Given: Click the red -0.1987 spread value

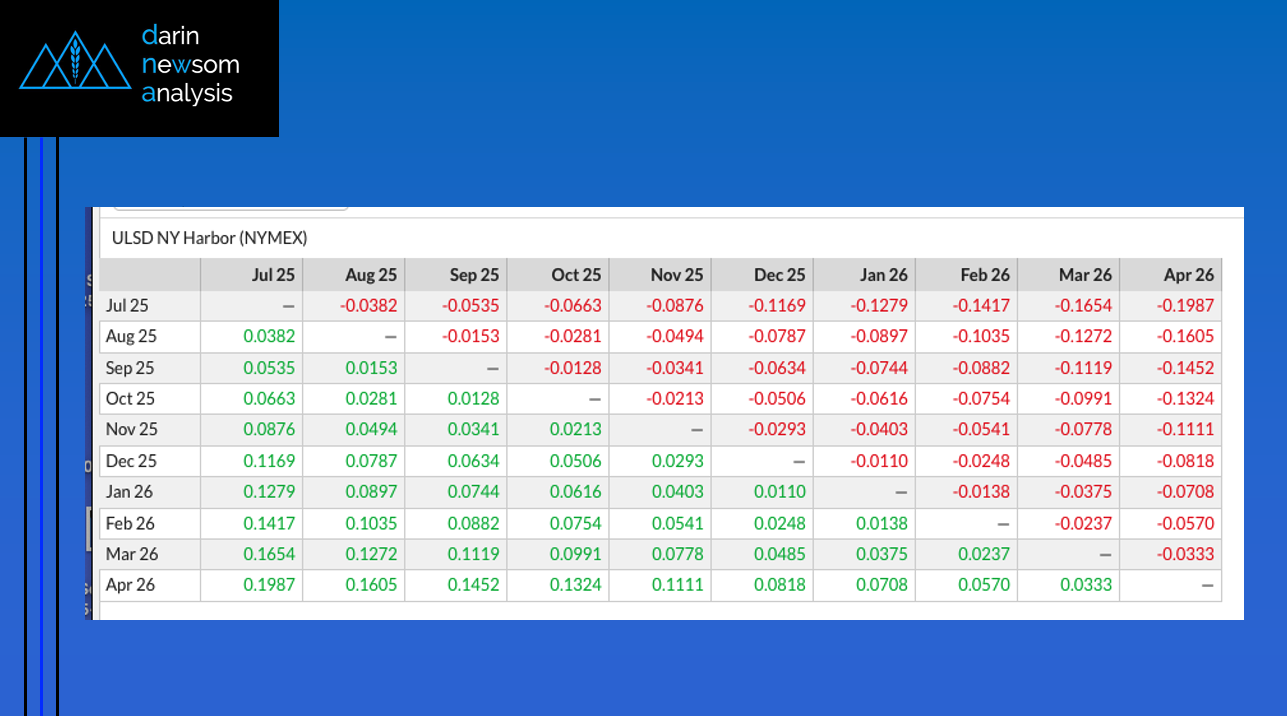Looking at the screenshot, I should (x=1185, y=305).
